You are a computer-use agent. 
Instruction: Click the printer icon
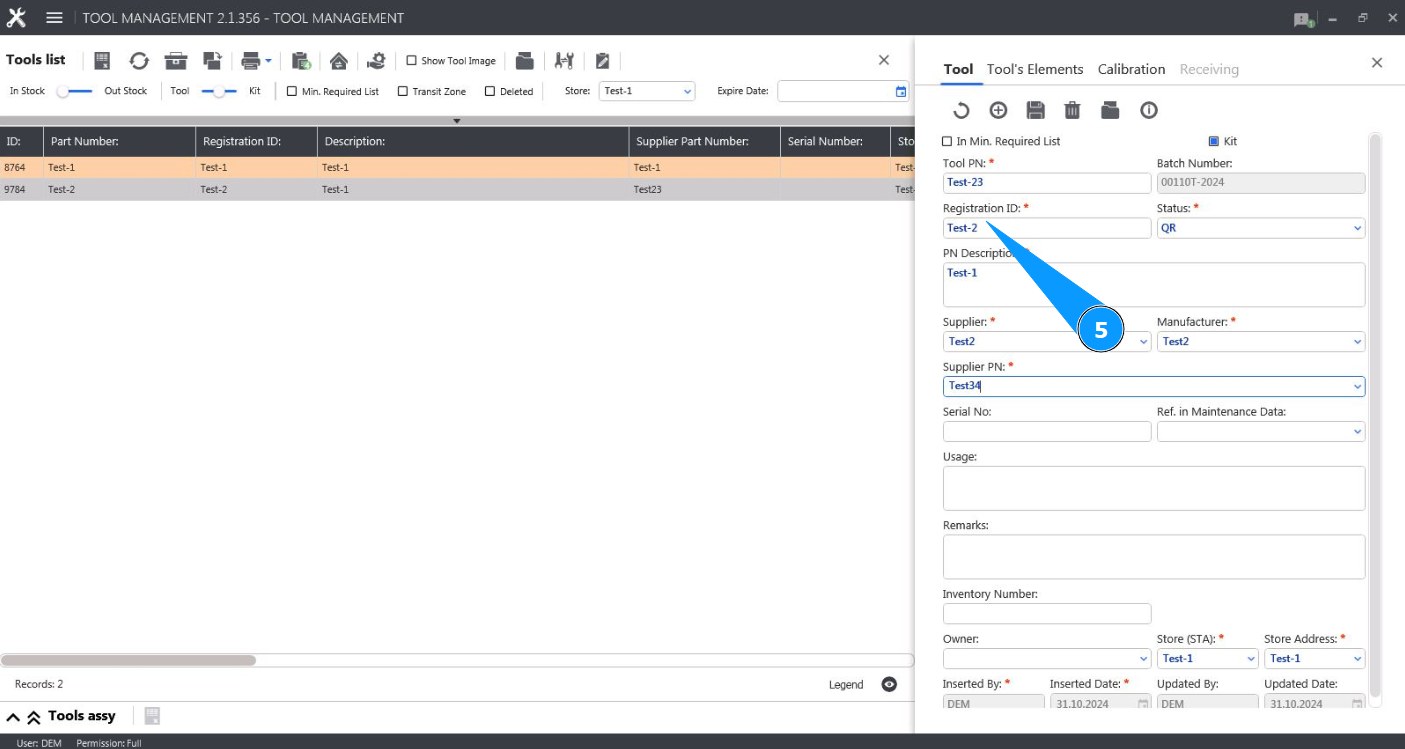pos(251,61)
